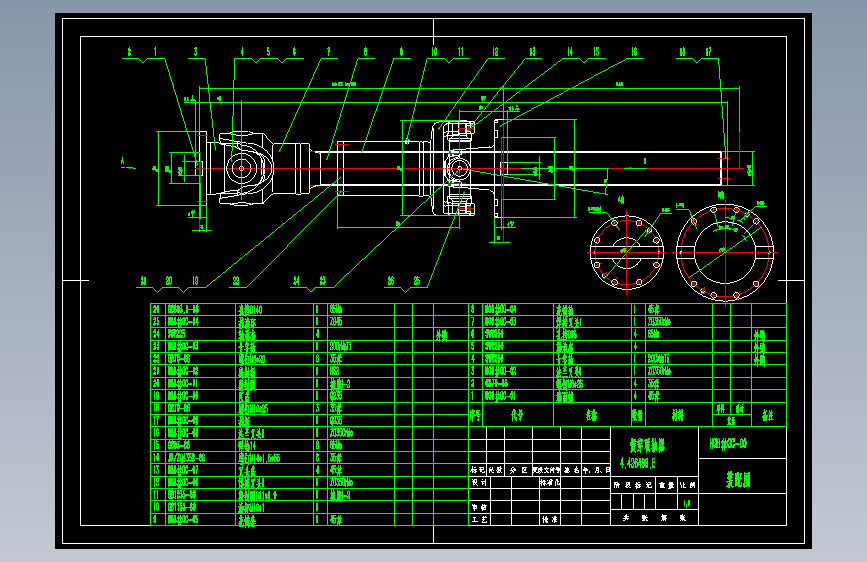Select callout number 25 below the shaft
Image resolution: width=867 pixels, height=562 pixels.
pyautogui.click(x=417, y=281)
